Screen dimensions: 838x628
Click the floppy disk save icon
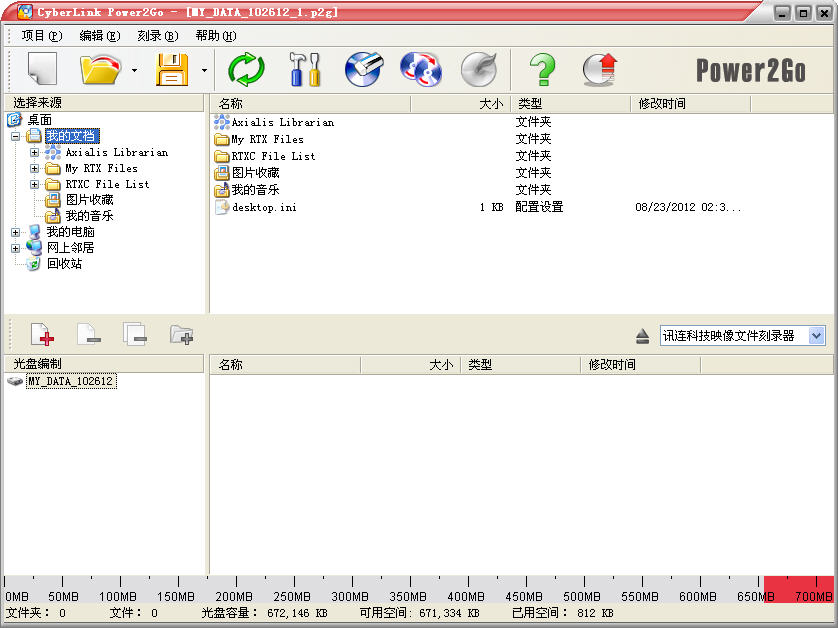pos(172,70)
